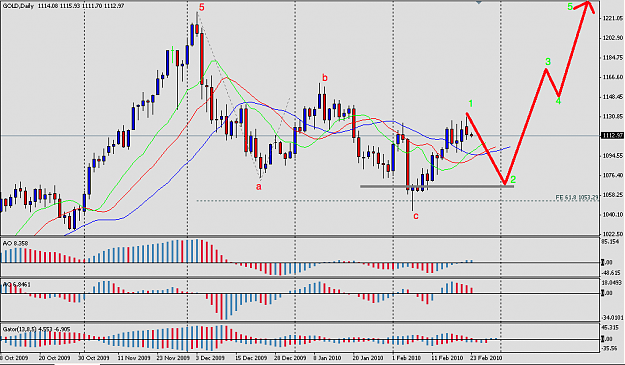This screenshot has width=625, height=365.
Task: Click the 30 Oct 2009 date label
Action: point(94,358)
